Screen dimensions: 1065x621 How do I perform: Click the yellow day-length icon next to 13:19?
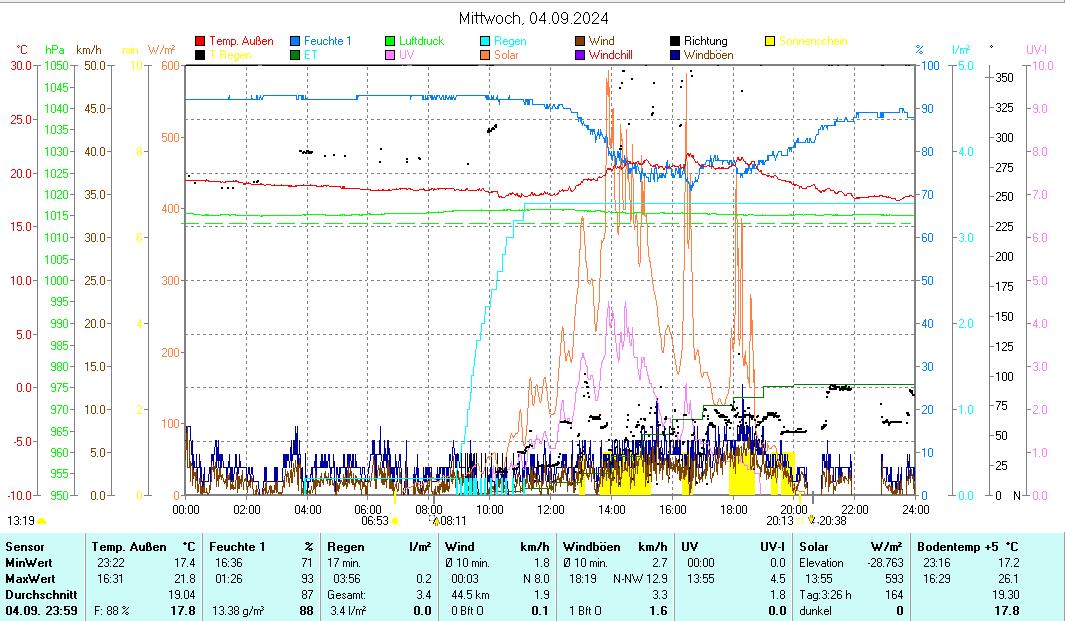click(41, 521)
